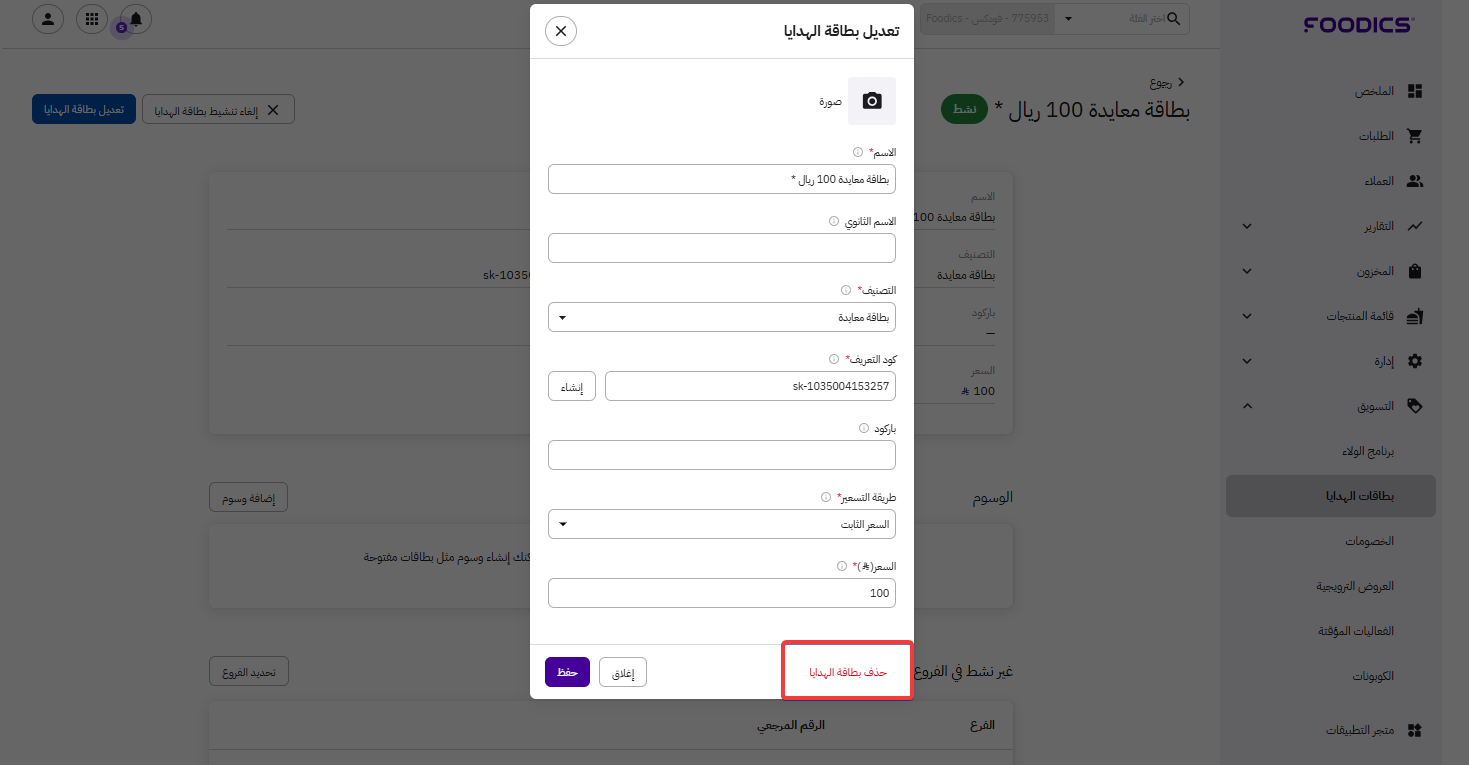Click the حفظ save button

click(x=567, y=672)
